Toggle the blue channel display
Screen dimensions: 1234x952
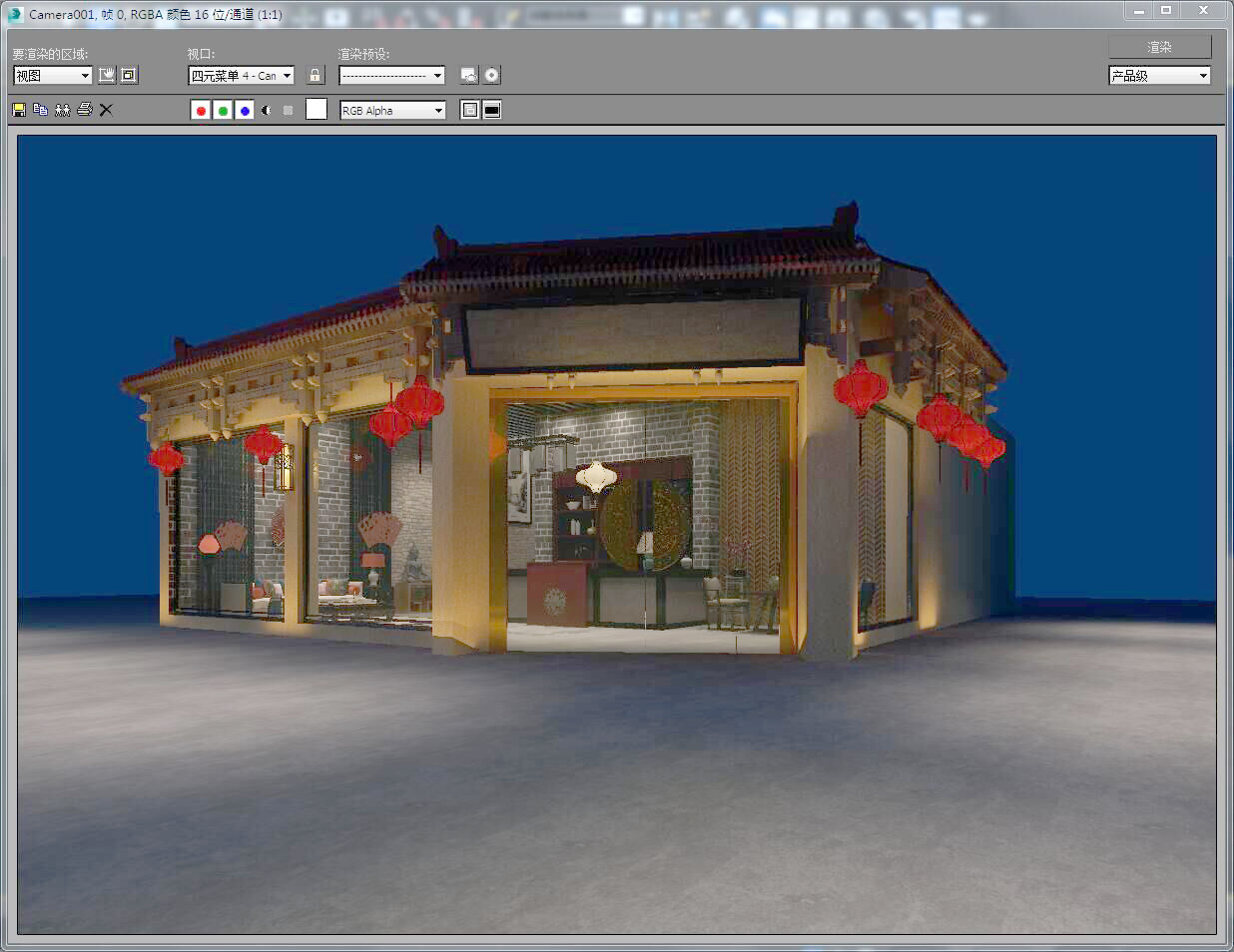[245, 110]
